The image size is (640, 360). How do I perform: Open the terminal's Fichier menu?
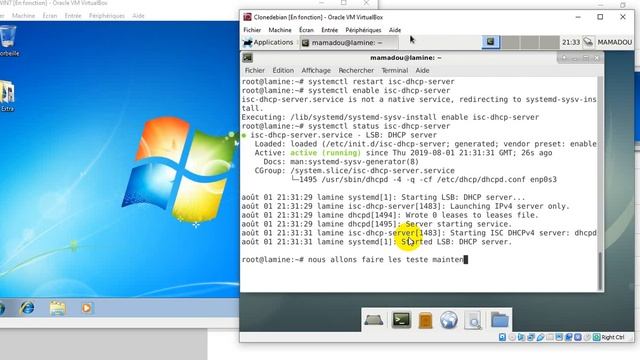255,70
